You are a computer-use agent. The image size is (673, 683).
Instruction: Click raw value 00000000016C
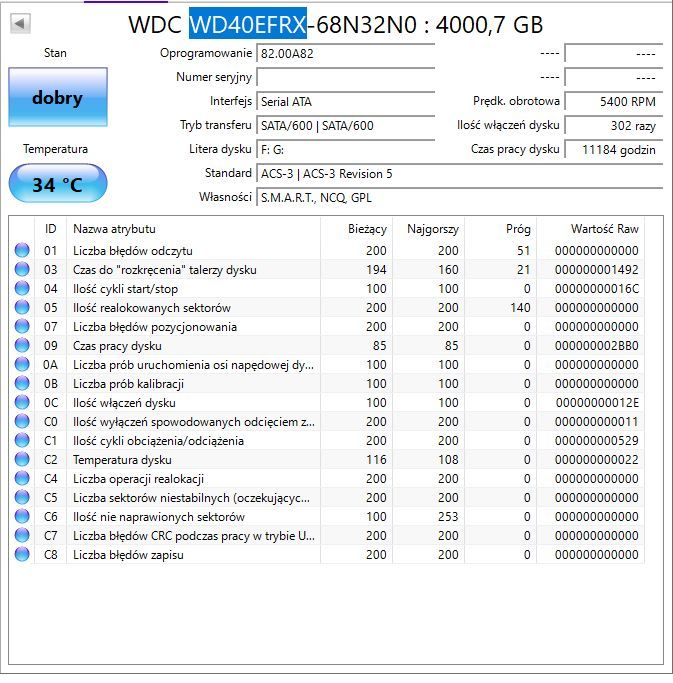[596, 288]
